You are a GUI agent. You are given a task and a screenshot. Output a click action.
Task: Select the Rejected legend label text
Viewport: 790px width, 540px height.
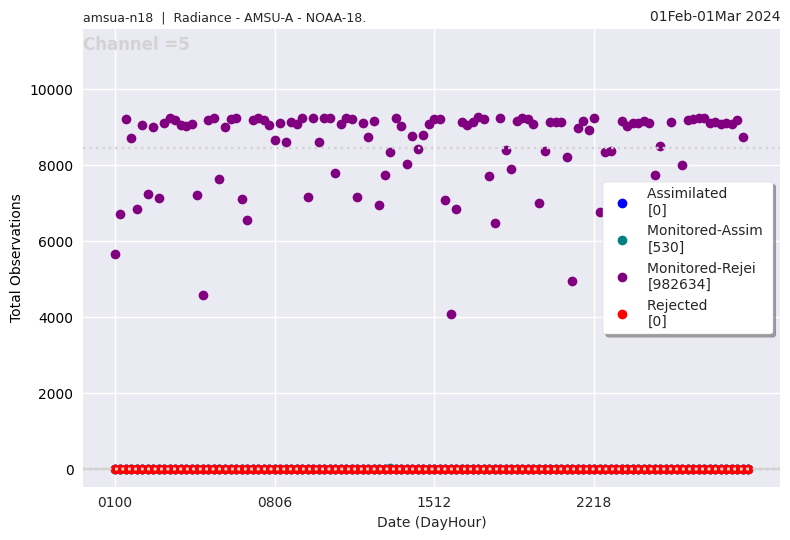tap(677, 306)
